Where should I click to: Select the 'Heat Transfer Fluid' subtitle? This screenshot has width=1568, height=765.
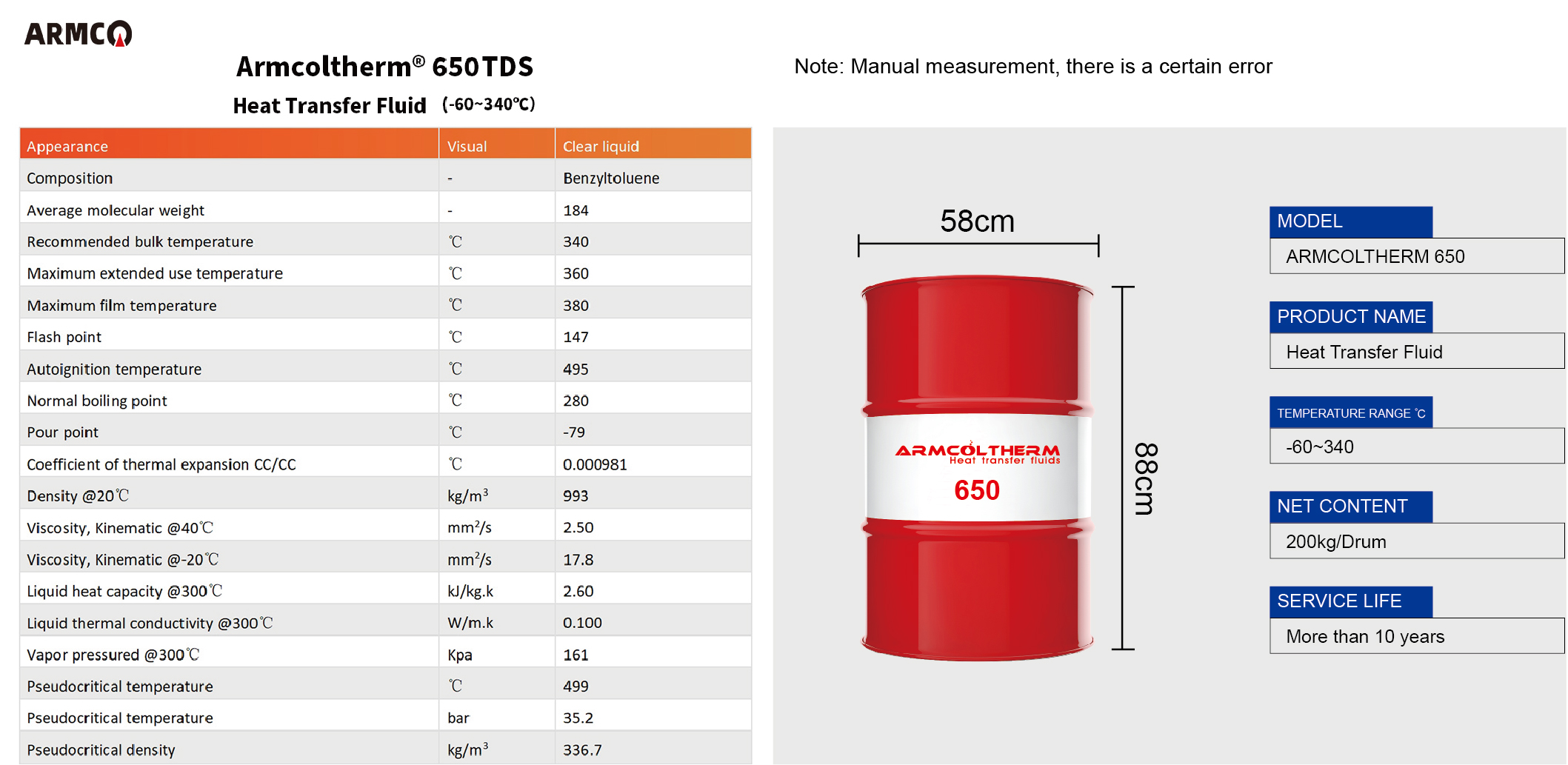pyautogui.click(x=330, y=105)
